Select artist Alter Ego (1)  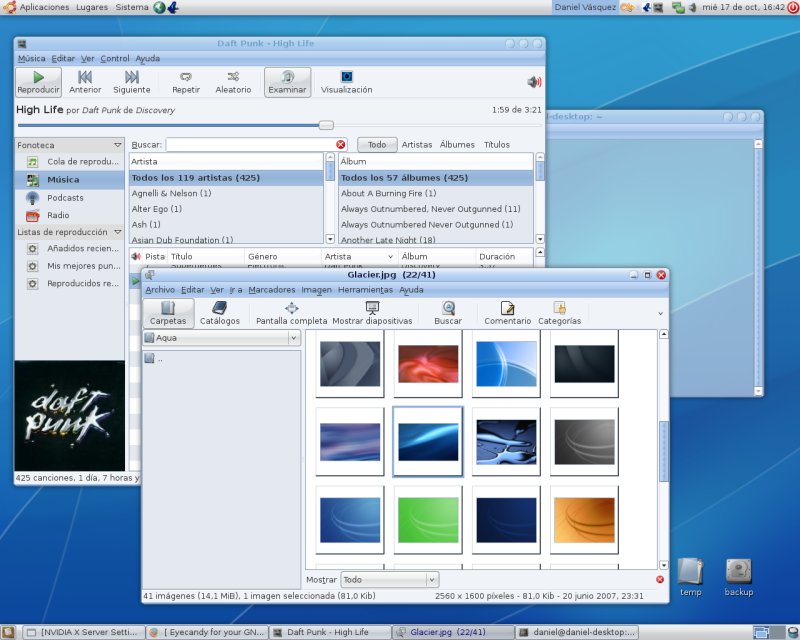[227, 209]
